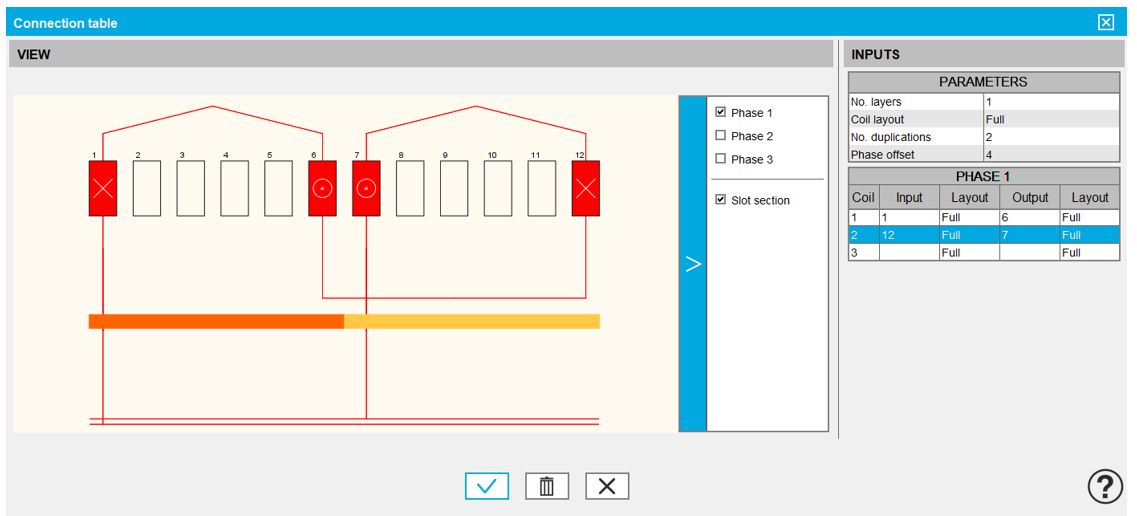Close the Connection table window
Image resolution: width=1137 pixels, height=516 pixels.
pyautogui.click(x=1105, y=23)
